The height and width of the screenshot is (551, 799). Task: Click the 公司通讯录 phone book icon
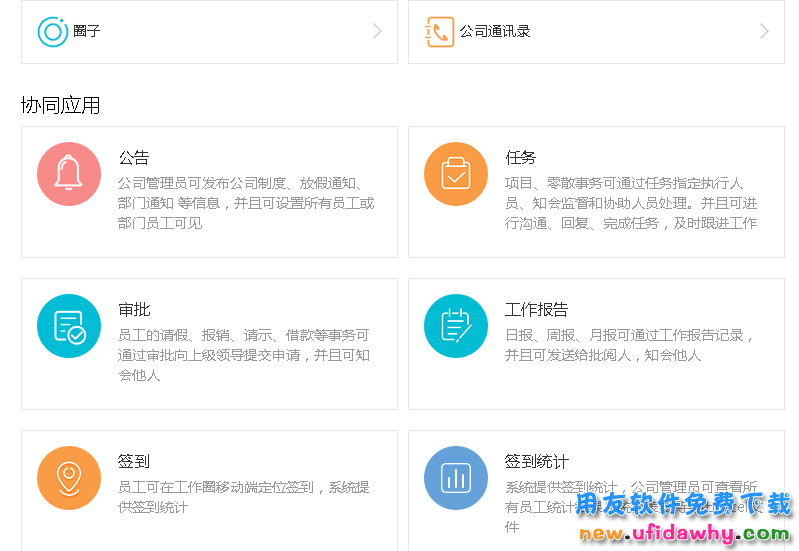pyautogui.click(x=440, y=31)
